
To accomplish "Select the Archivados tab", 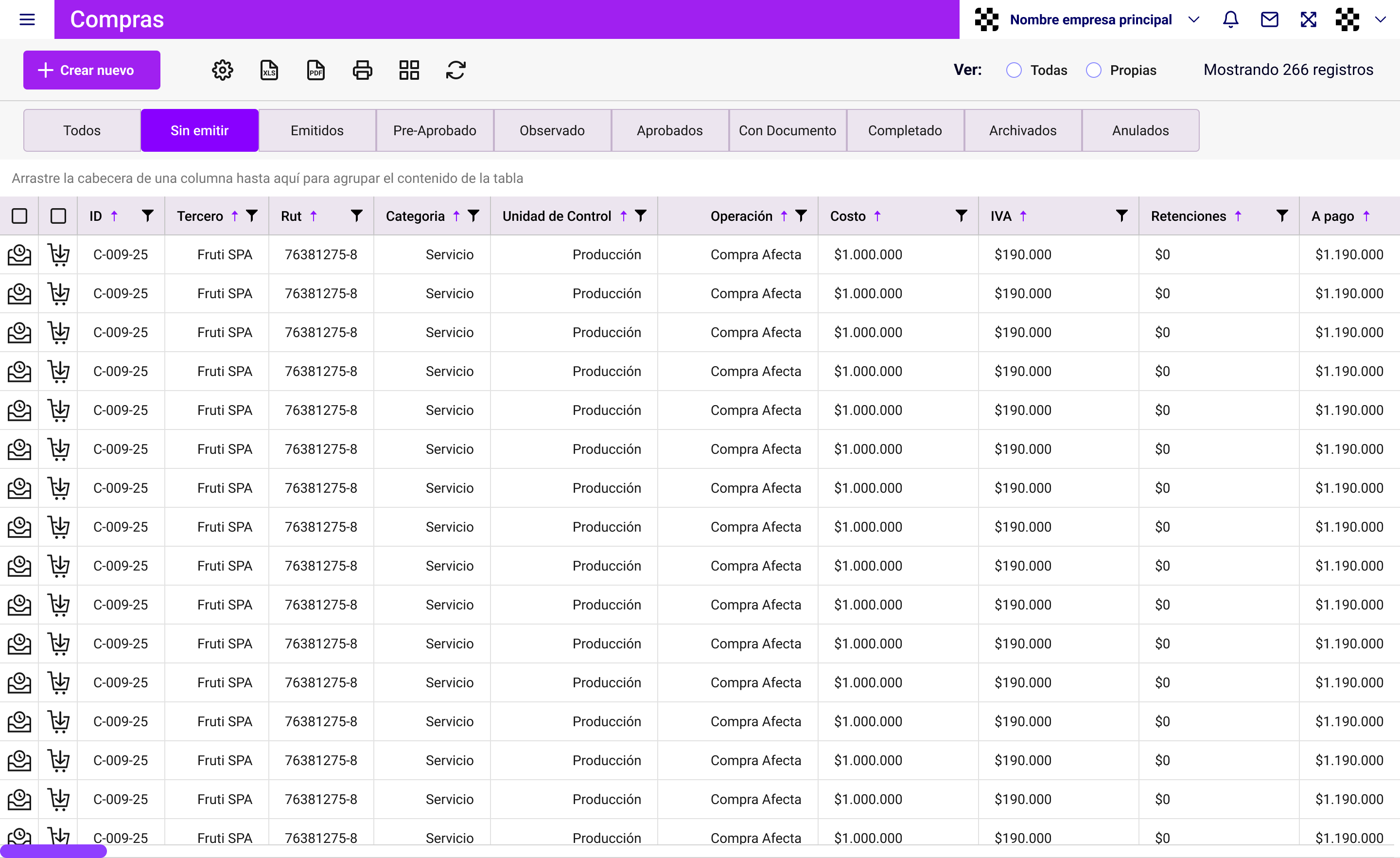I will pyautogui.click(x=1023, y=130).
